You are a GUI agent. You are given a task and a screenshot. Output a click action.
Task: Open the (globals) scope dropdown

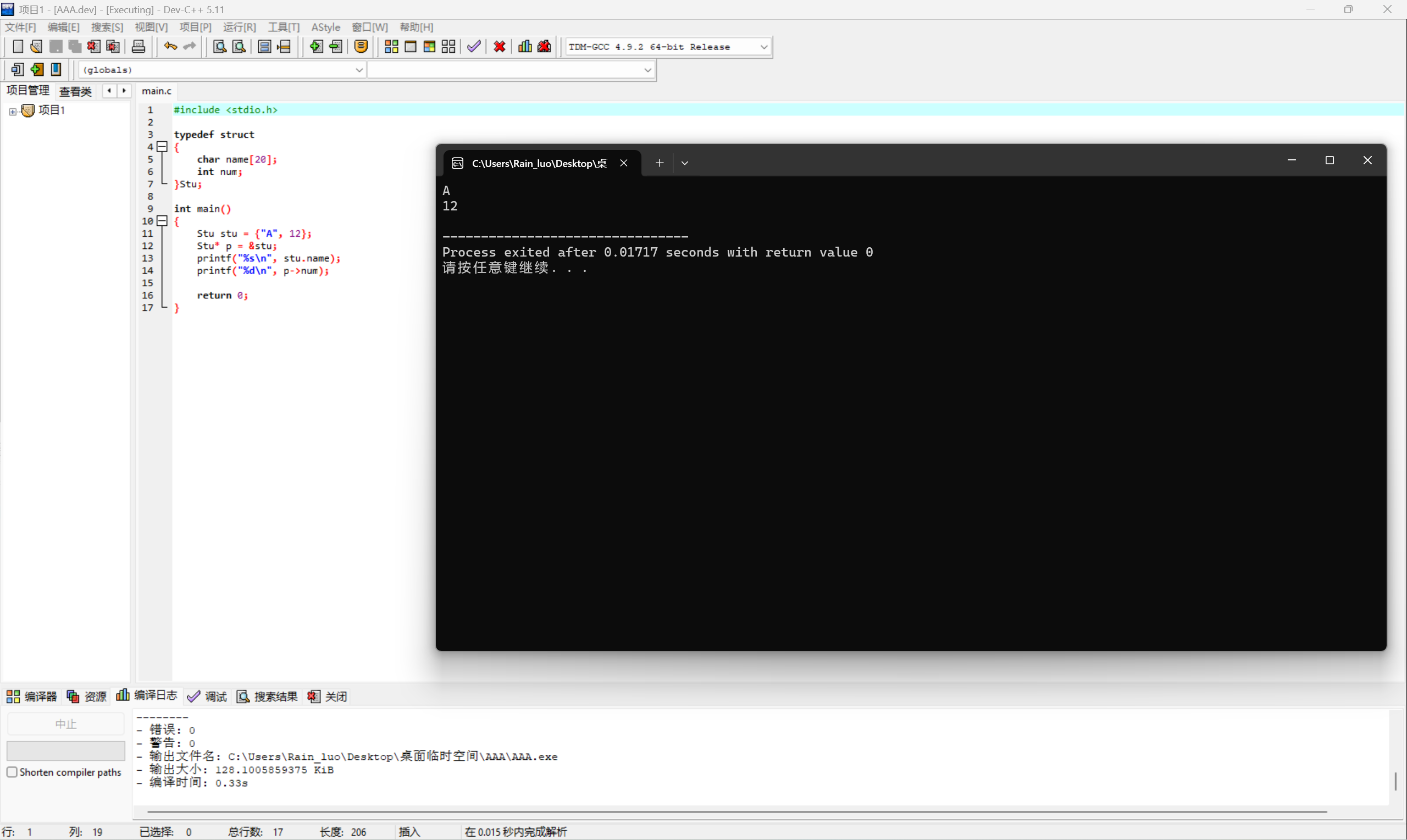pos(358,70)
